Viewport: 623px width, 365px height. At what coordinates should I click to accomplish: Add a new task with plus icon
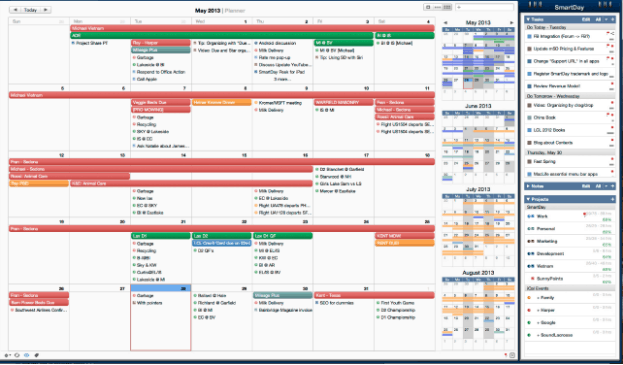coord(612,19)
